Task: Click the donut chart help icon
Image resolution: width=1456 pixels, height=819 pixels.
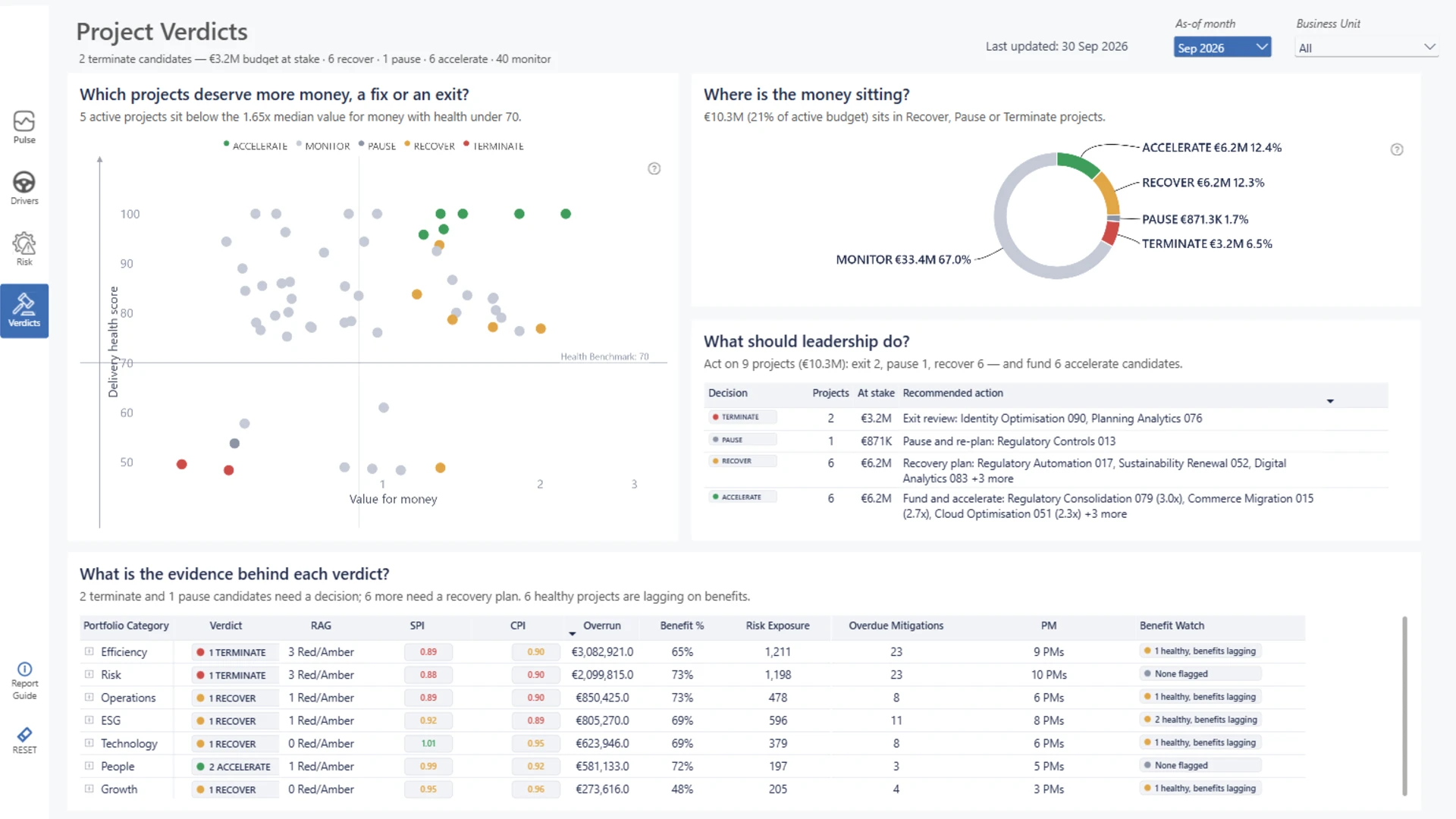Action: click(1397, 149)
